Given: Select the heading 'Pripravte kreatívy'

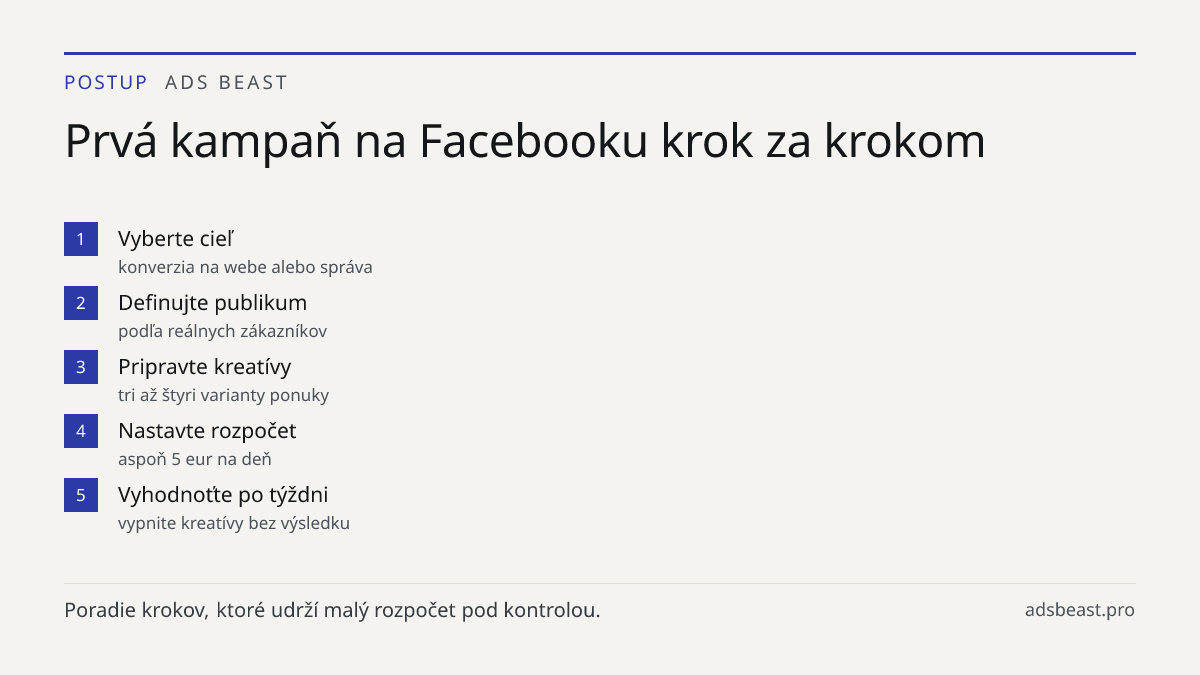Looking at the screenshot, I should click(204, 367).
